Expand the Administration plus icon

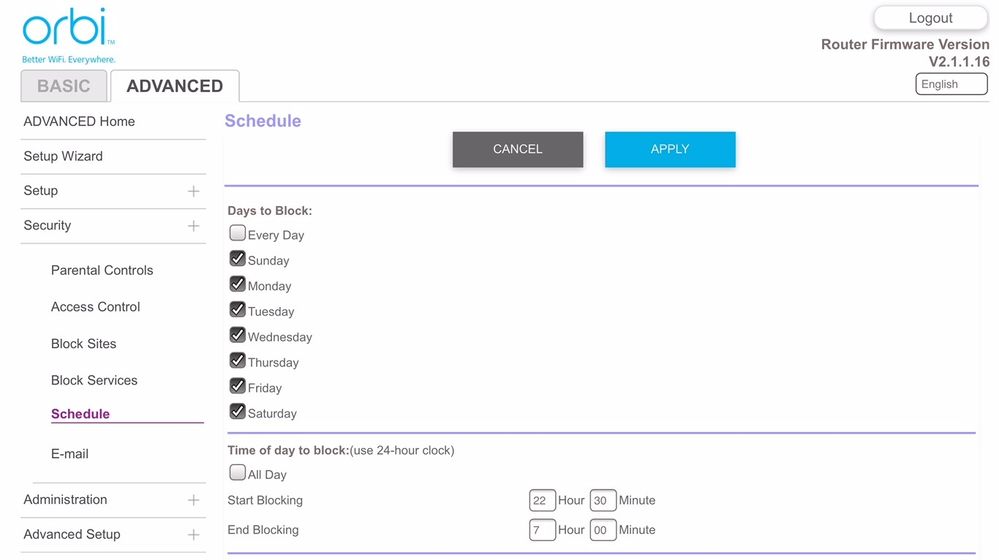pyautogui.click(x=193, y=500)
